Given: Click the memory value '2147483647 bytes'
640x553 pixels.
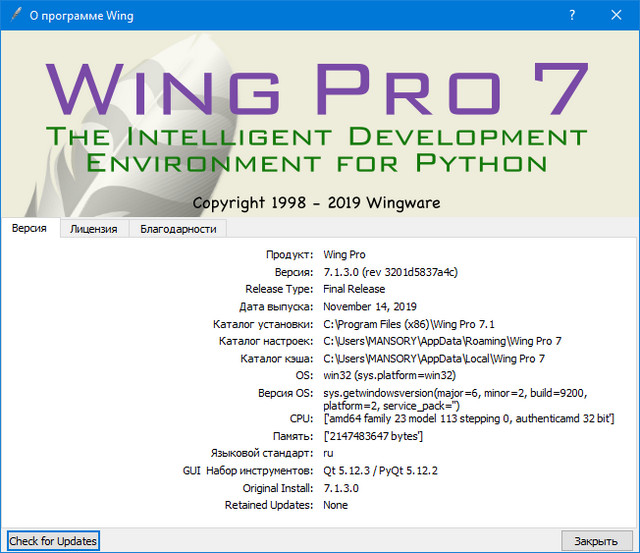Looking at the screenshot, I should (373, 436).
